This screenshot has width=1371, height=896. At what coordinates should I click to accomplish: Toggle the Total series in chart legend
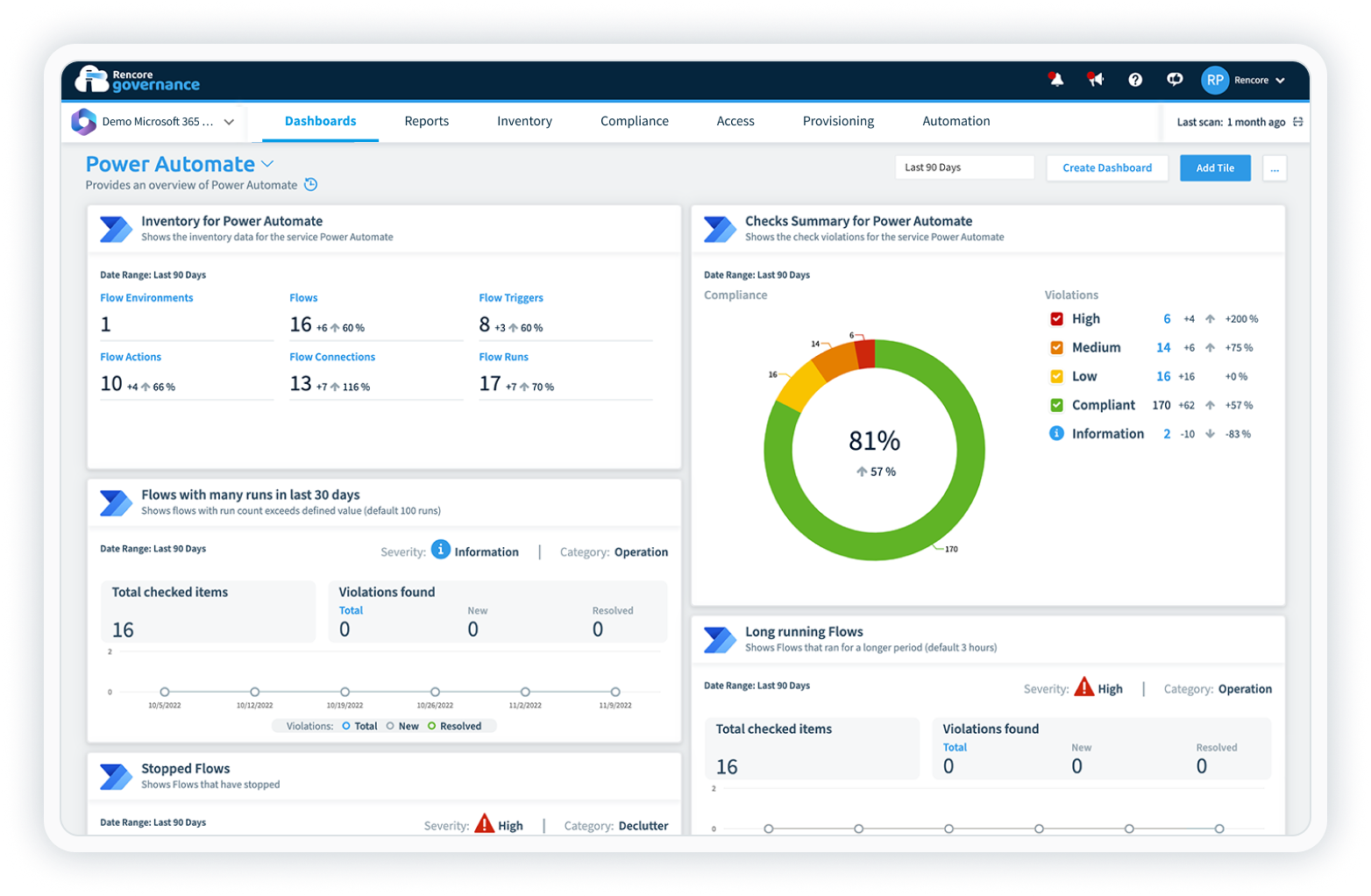(359, 726)
